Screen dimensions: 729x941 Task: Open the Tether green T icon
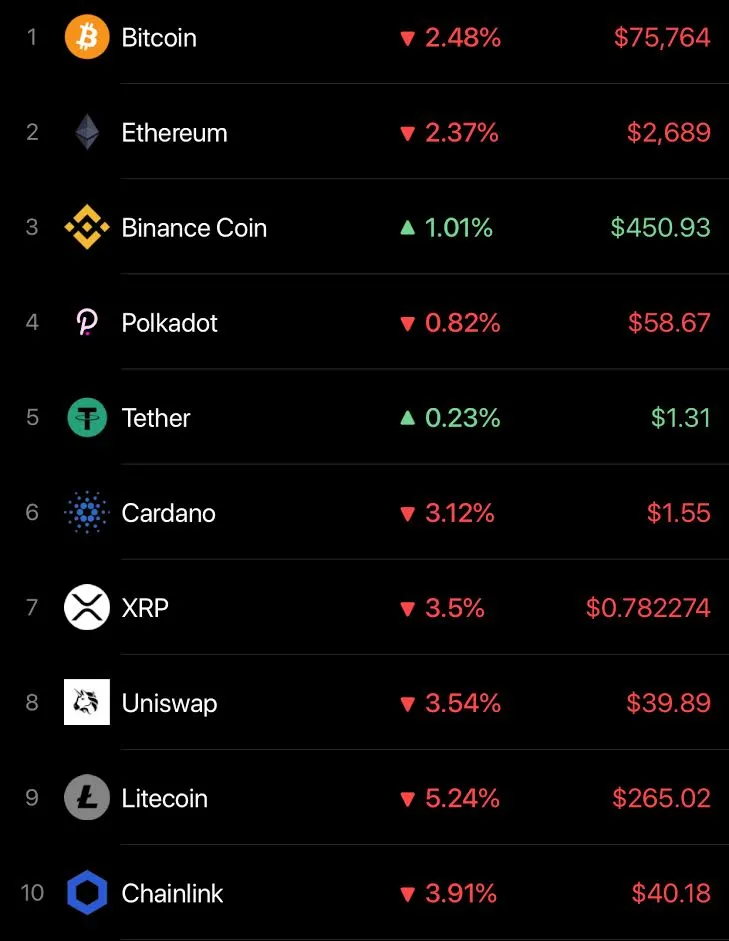point(87,418)
